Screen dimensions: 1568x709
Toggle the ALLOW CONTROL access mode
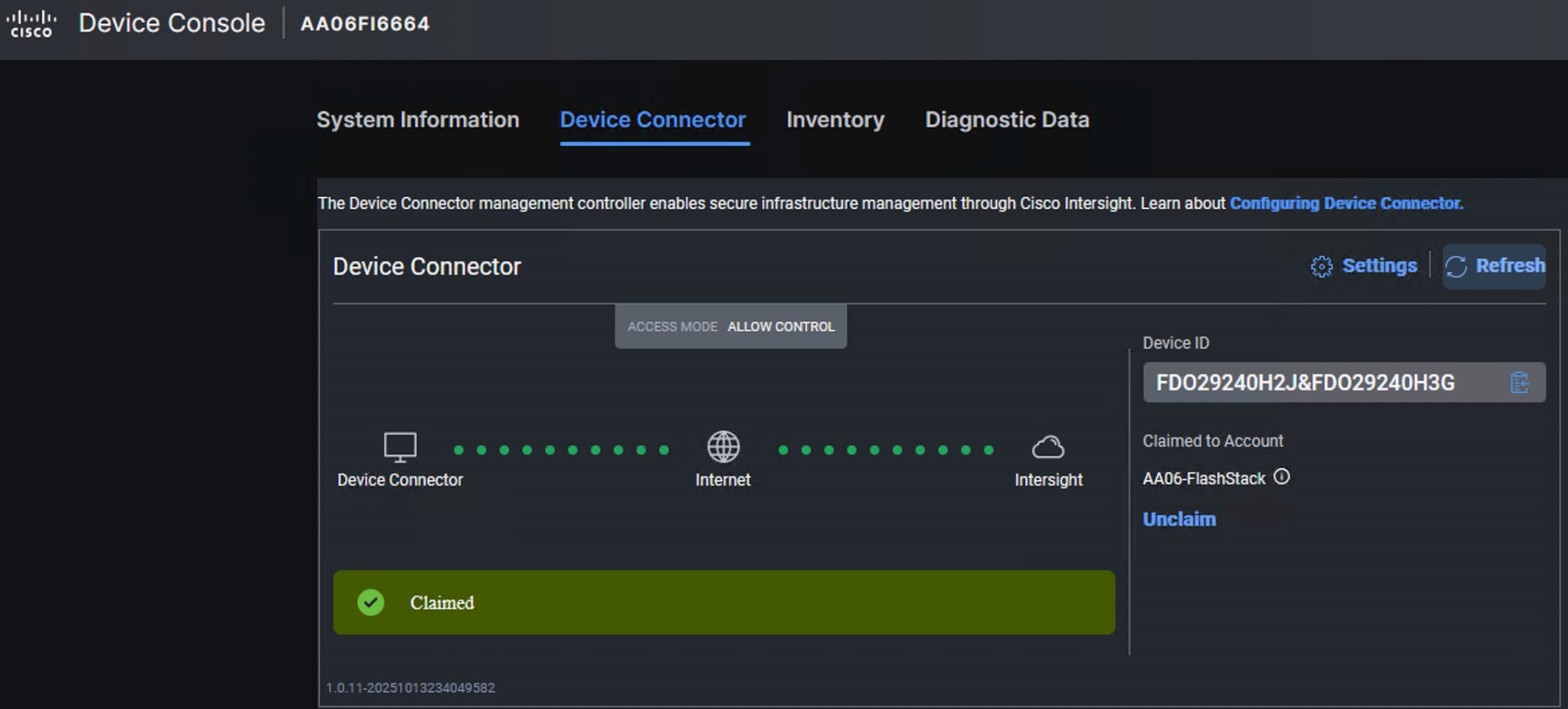pyautogui.click(x=780, y=327)
